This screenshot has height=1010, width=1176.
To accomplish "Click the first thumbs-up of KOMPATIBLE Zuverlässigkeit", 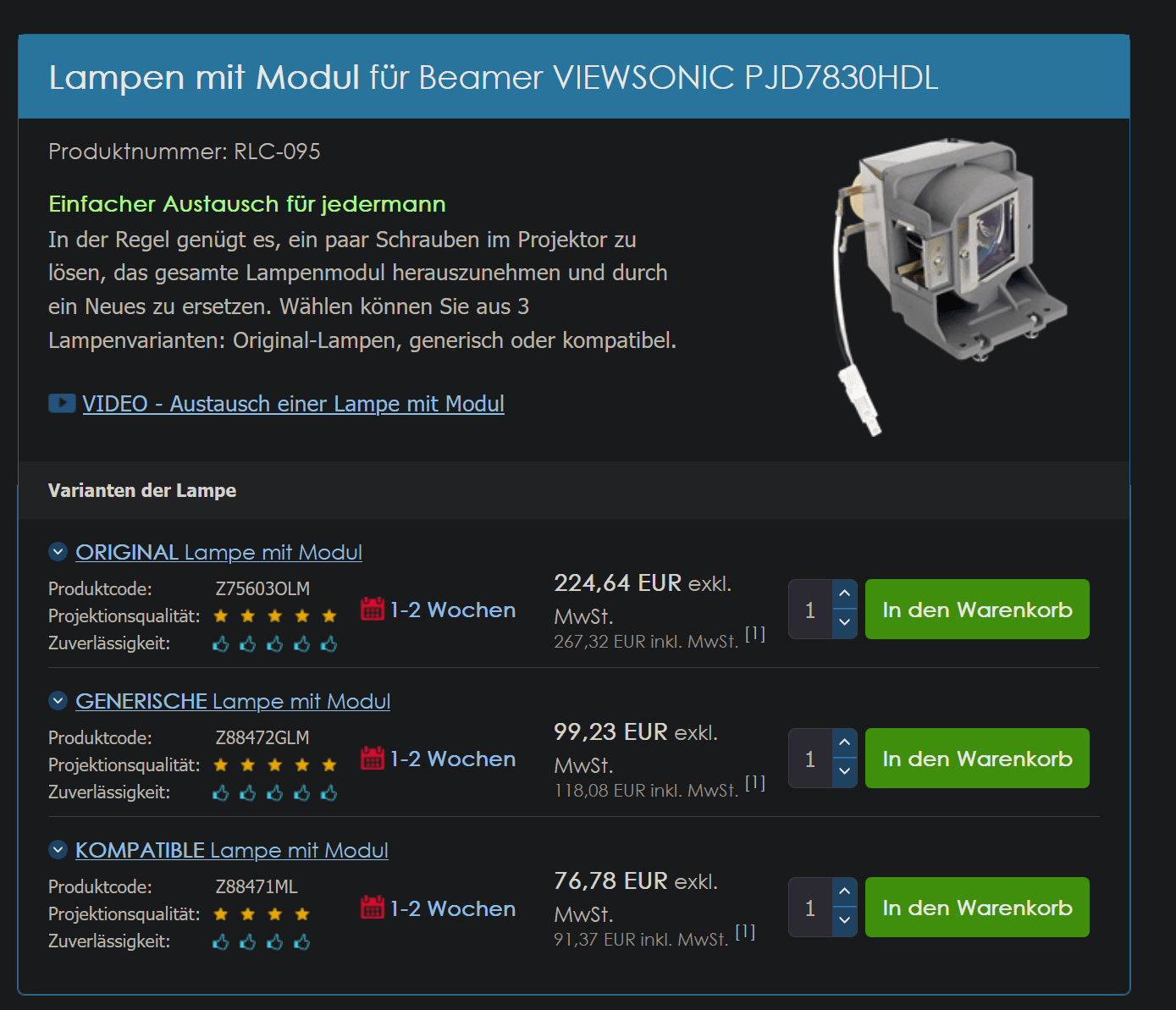I will [x=221, y=942].
